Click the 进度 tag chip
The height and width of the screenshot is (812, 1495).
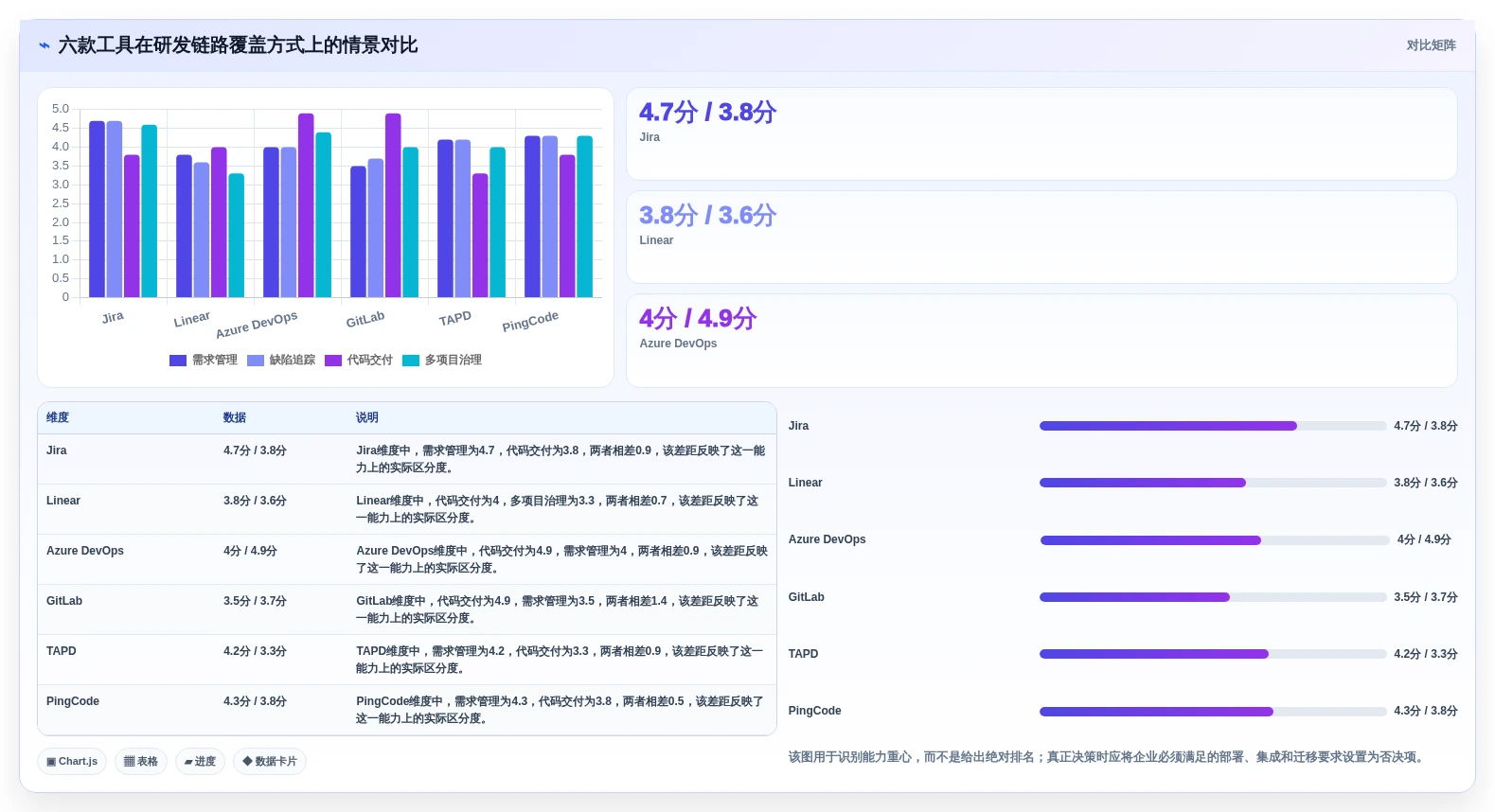(x=200, y=761)
